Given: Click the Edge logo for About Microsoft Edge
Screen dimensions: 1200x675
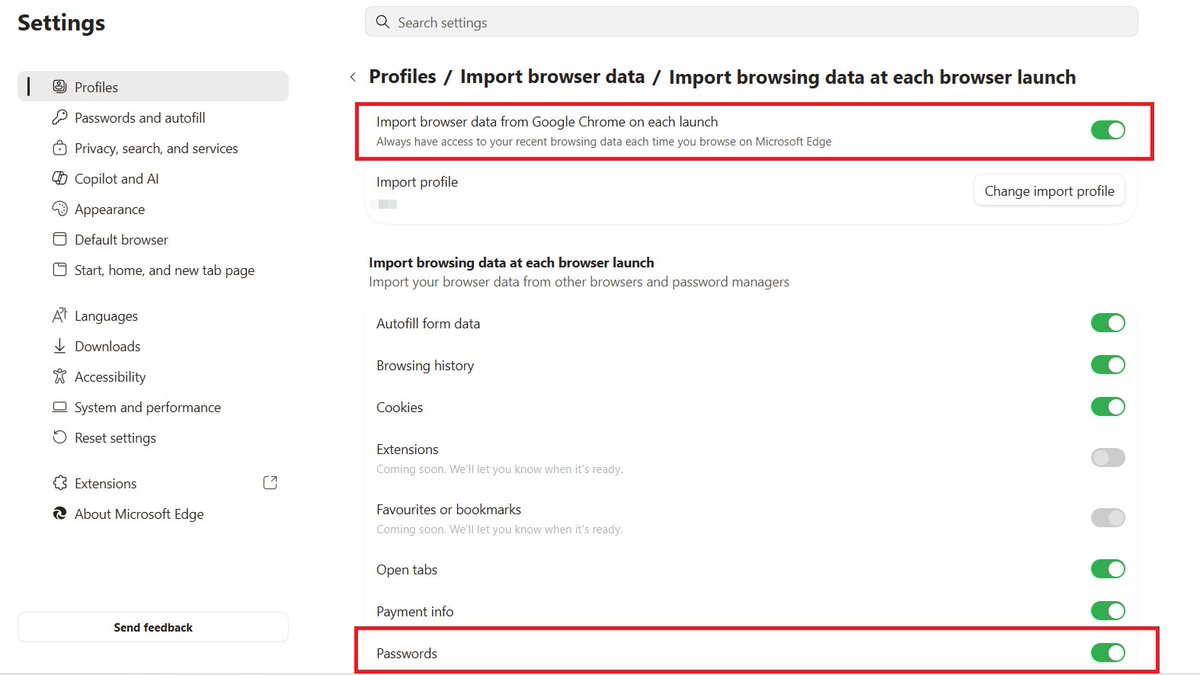Looking at the screenshot, I should click(x=59, y=514).
